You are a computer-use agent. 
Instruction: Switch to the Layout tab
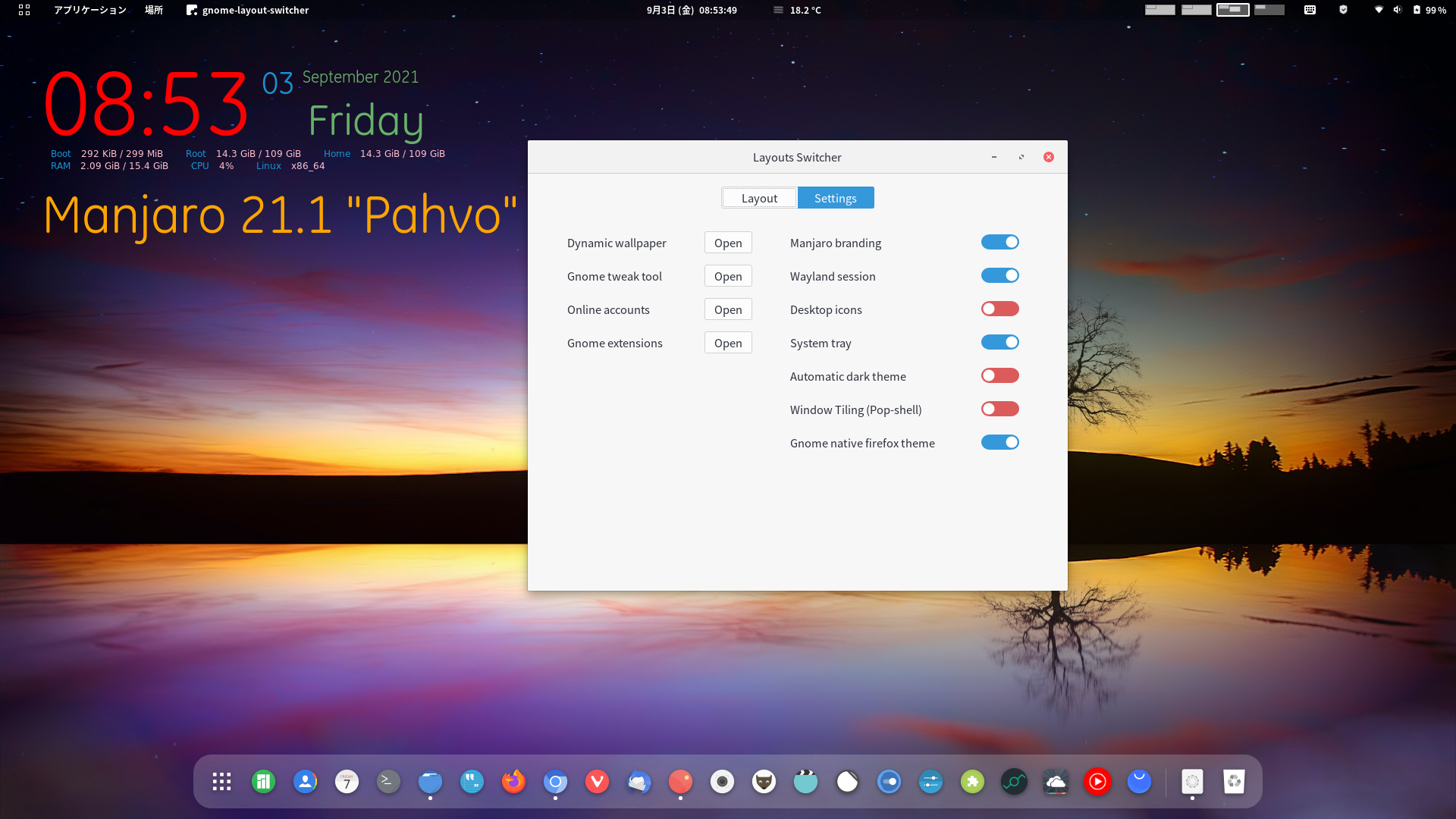(759, 198)
